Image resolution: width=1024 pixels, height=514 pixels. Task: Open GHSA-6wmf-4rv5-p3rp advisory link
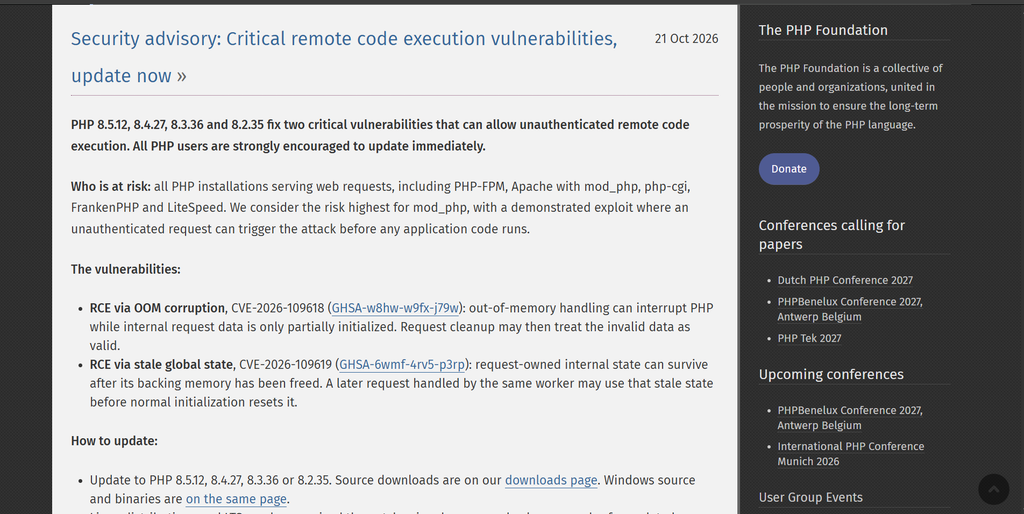click(x=402, y=365)
